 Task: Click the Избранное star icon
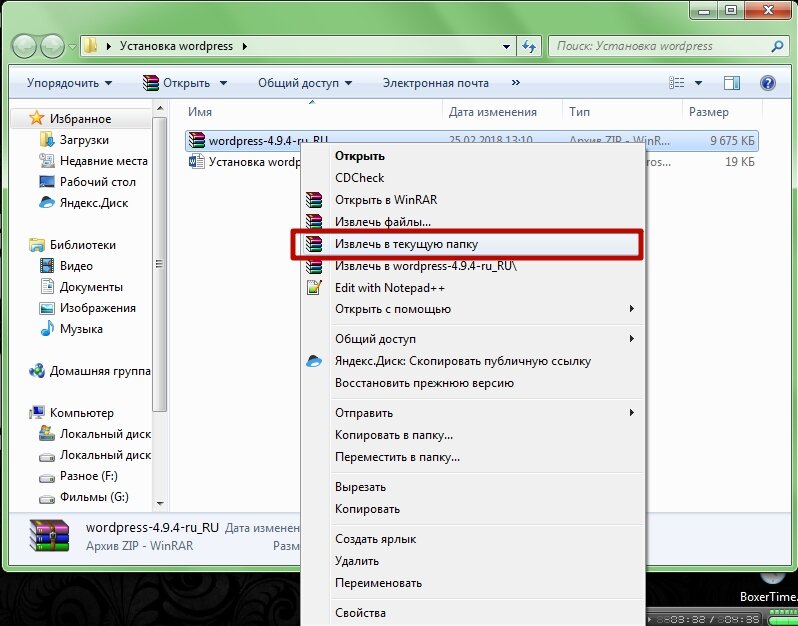[37, 118]
